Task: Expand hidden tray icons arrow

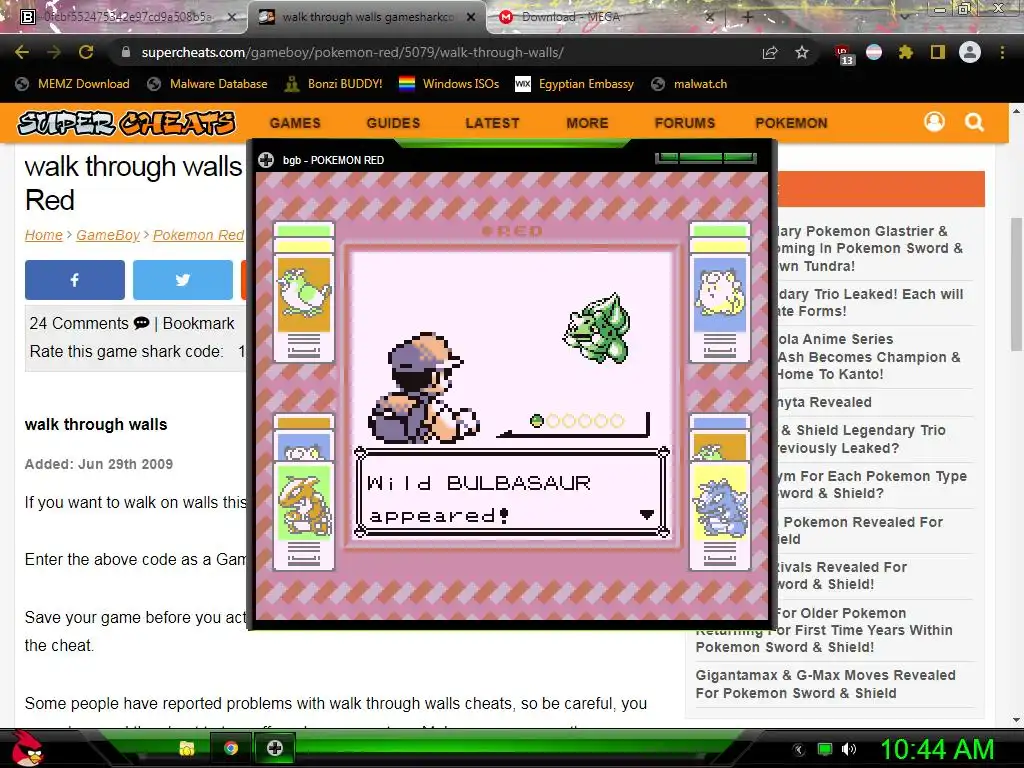Action: [x=799, y=750]
